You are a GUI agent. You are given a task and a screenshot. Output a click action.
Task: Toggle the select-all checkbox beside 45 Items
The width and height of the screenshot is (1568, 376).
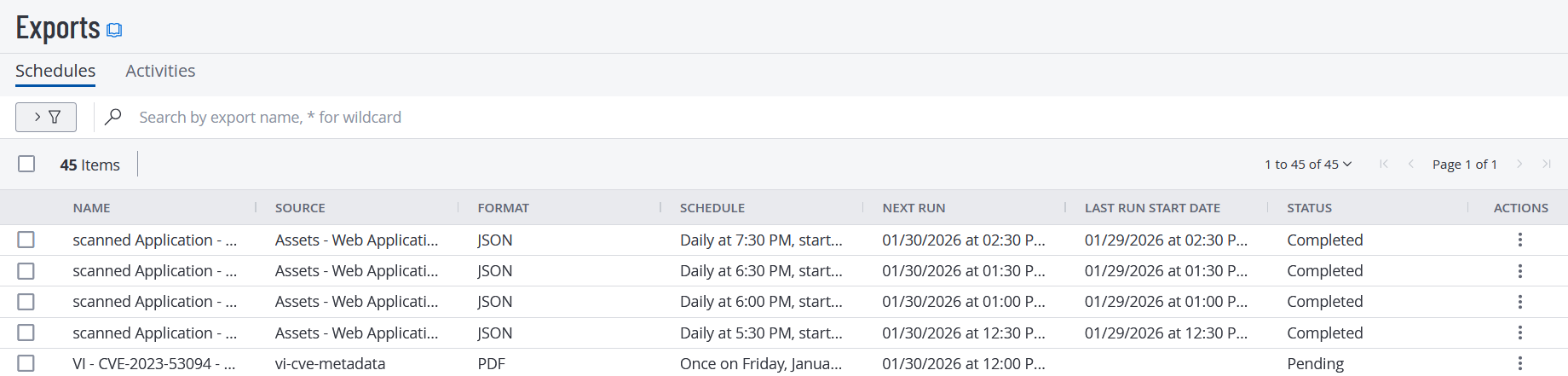click(26, 164)
